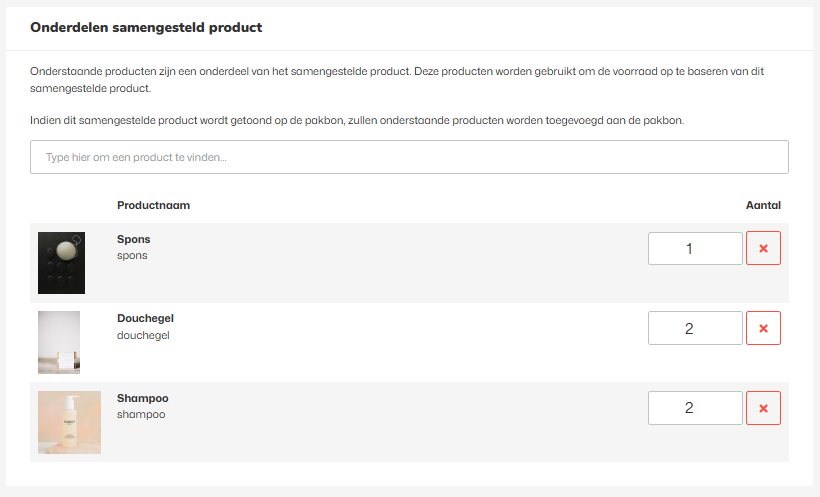
Task: Click the pakbon explanation paragraph
Action: pyautogui.click(x=357, y=120)
